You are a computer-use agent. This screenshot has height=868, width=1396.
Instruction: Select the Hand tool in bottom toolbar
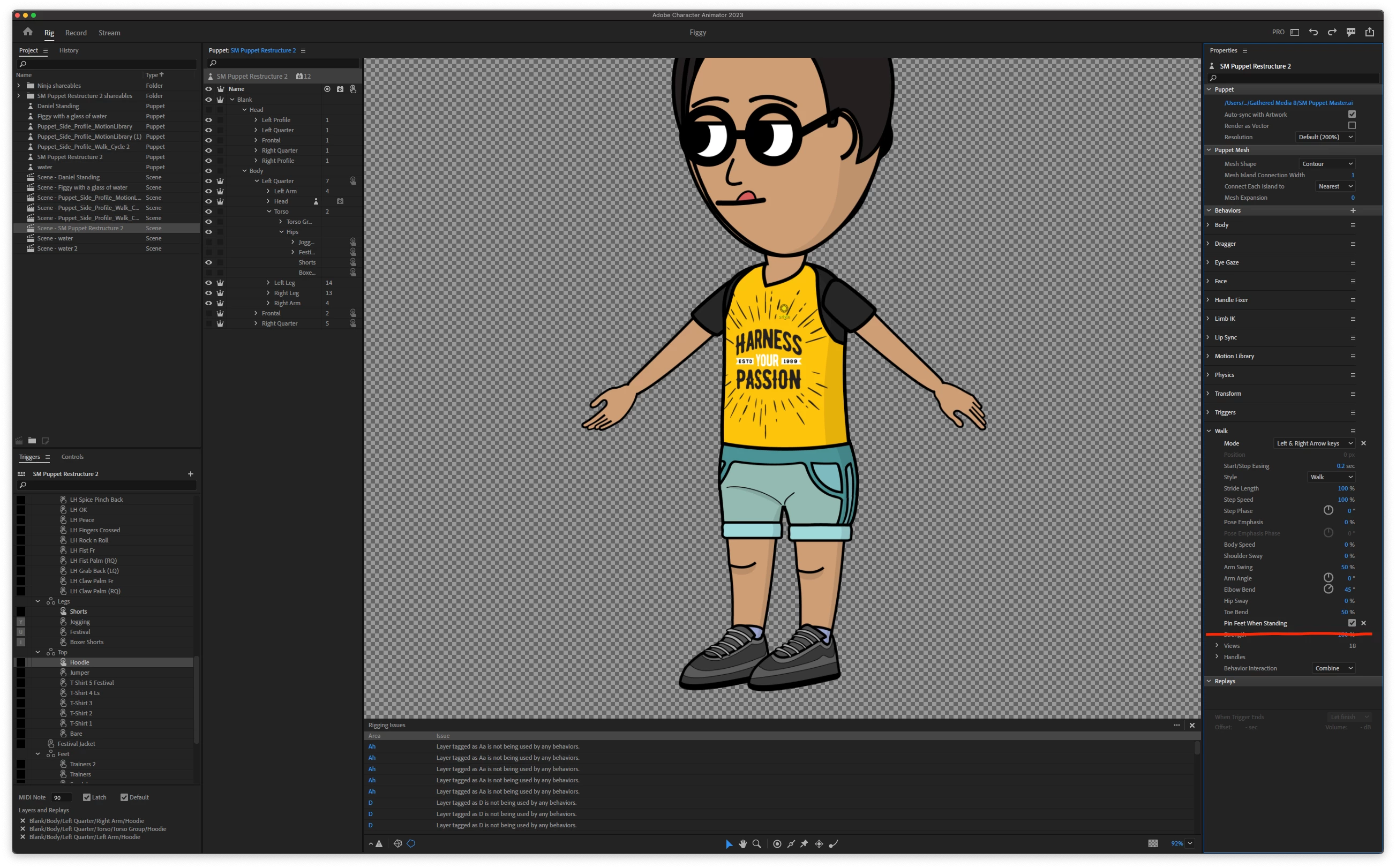[742, 843]
